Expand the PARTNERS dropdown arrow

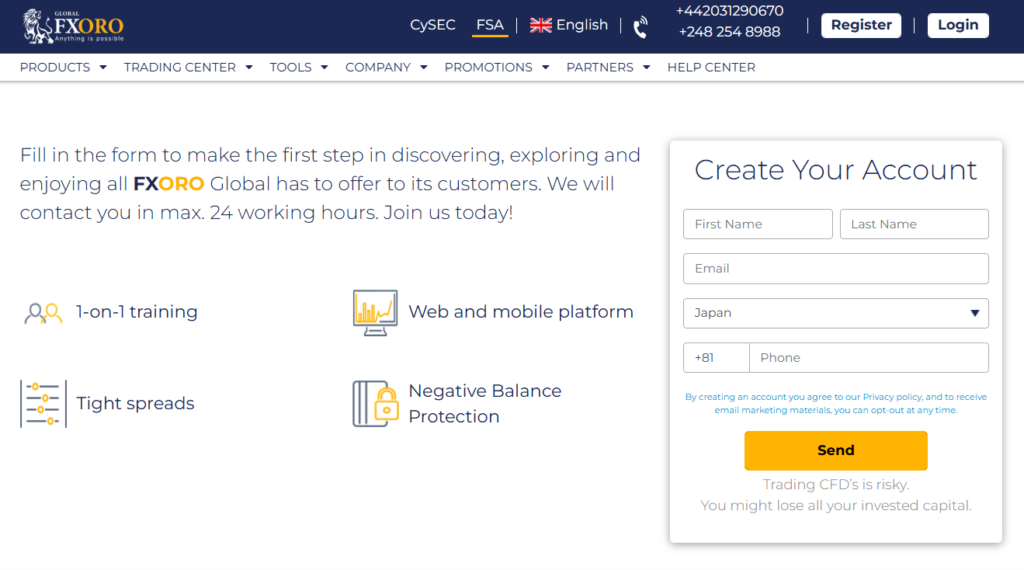(x=647, y=67)
